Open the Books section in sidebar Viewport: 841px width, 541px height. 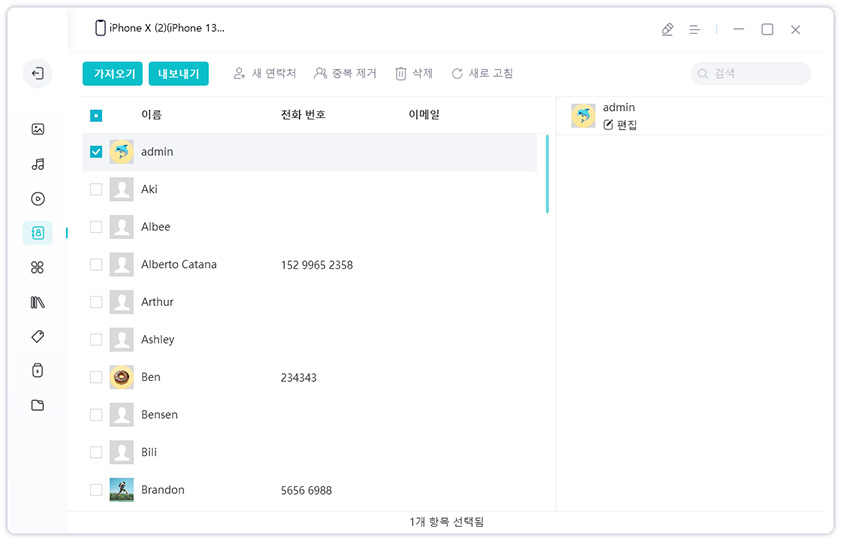click(38, 302)
